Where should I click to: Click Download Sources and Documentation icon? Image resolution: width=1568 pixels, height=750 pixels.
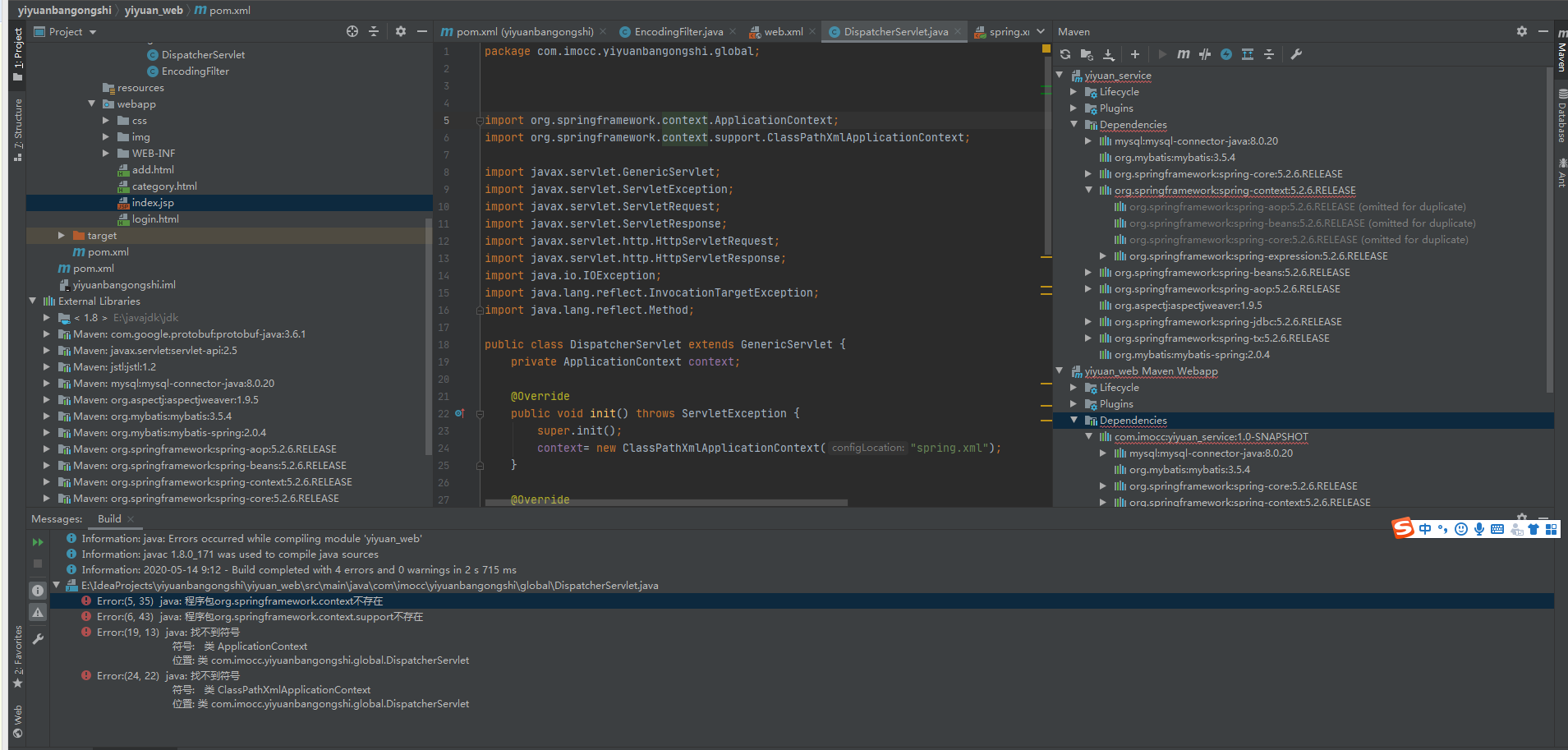tap(1108, 54)
